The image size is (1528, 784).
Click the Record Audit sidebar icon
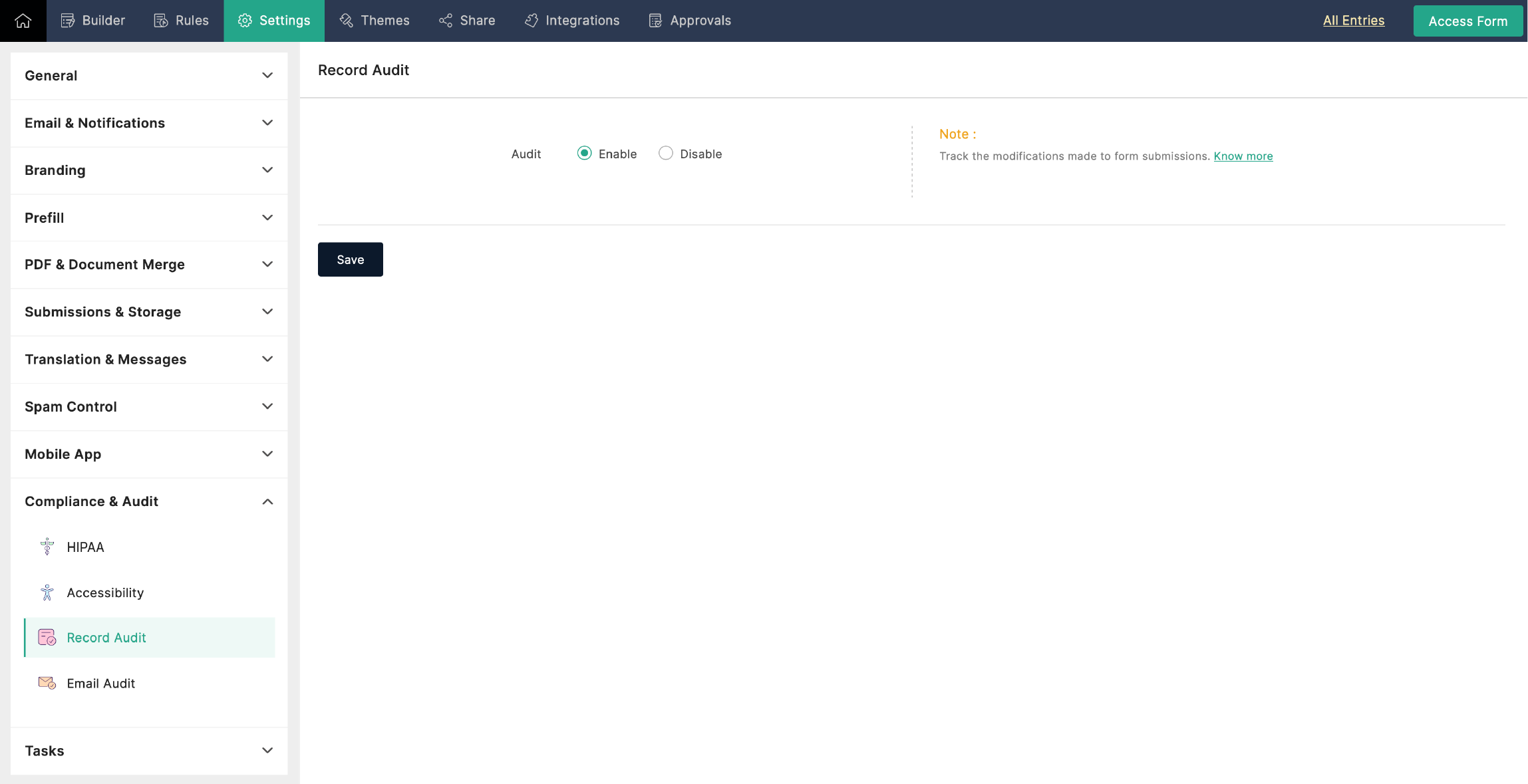point(47,638)
